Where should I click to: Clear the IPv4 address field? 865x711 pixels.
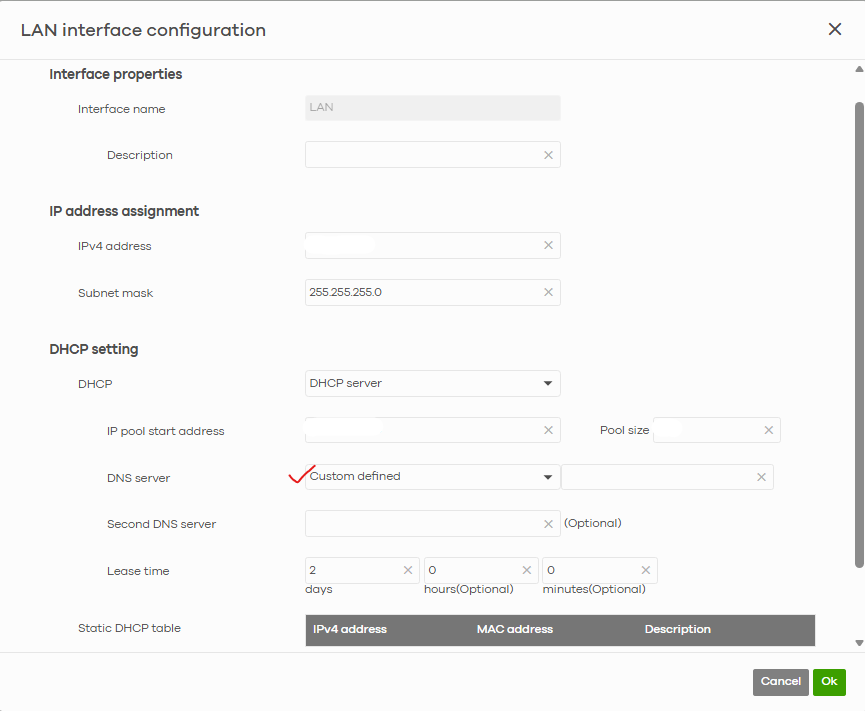(548, 246)
